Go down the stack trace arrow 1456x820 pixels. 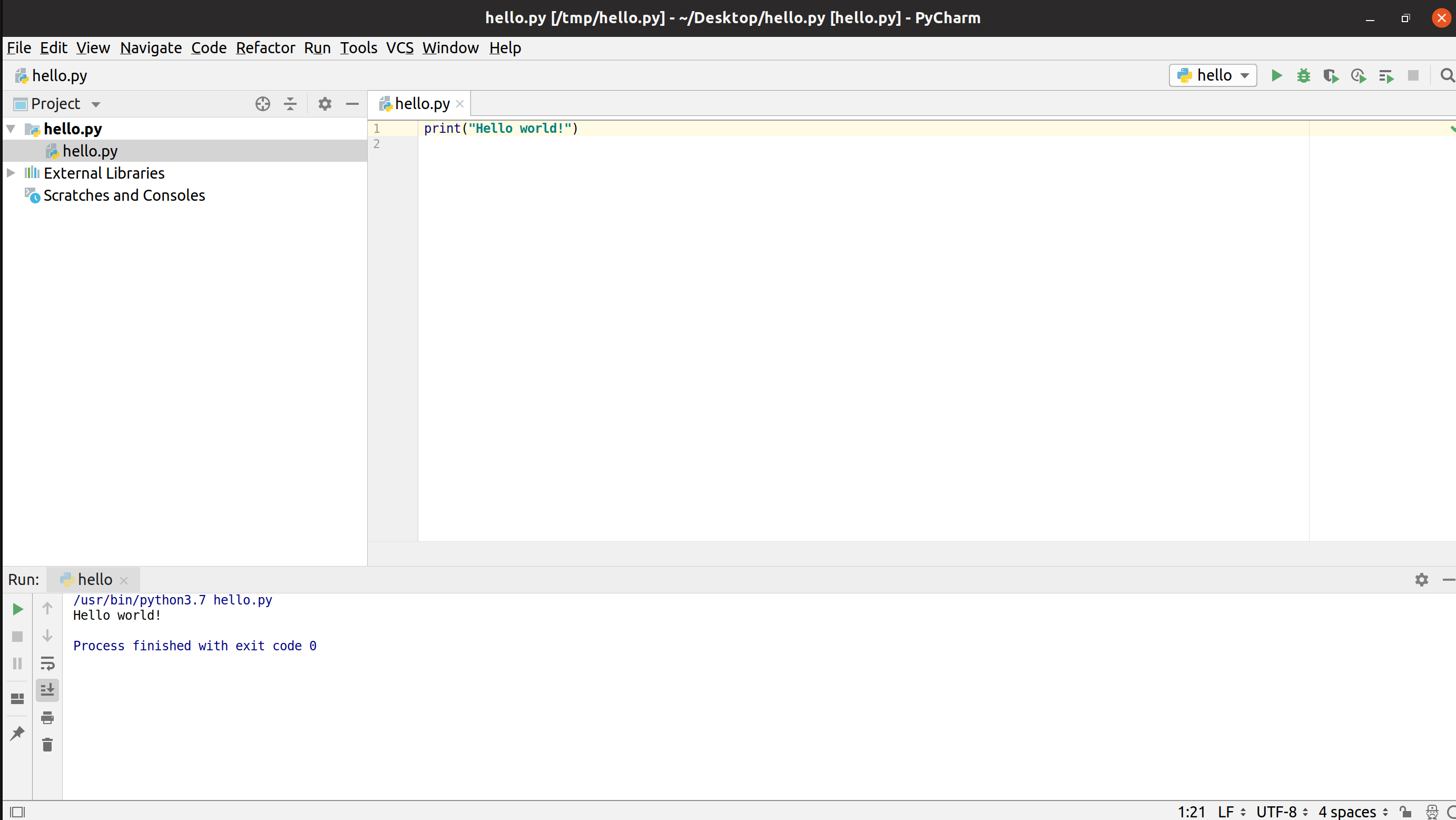point(47,636)
